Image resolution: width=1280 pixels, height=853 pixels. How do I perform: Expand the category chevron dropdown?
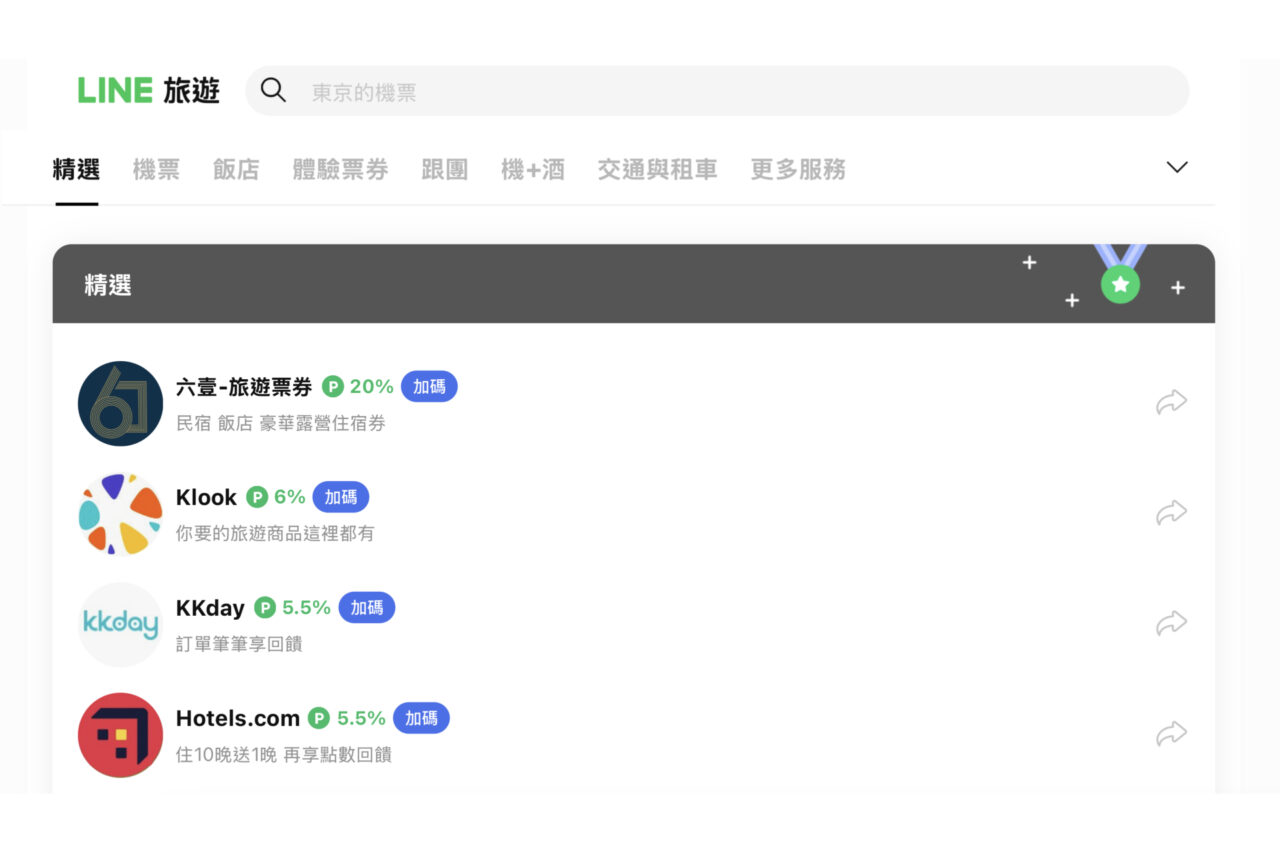[1177, 167]
